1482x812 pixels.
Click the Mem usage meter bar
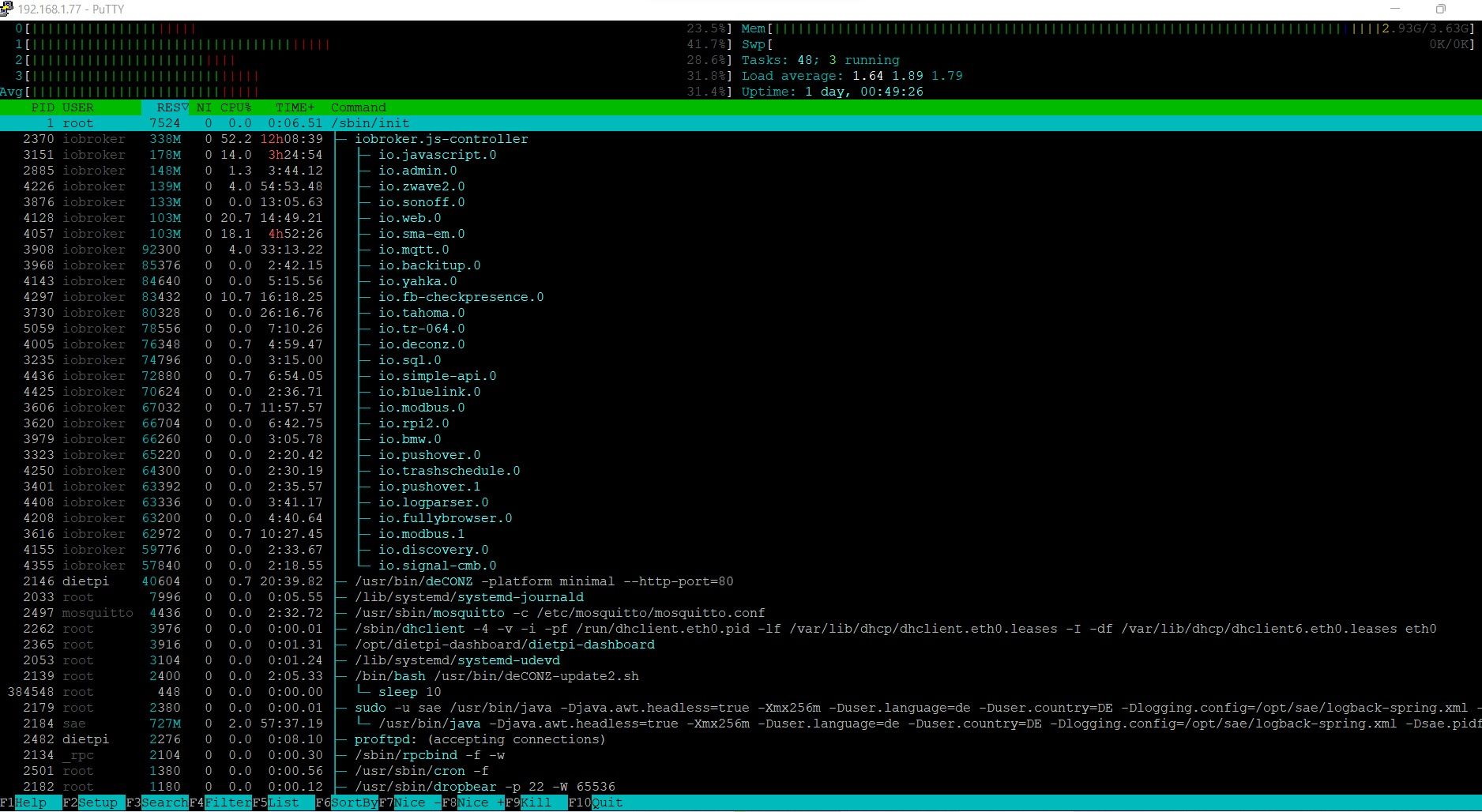(1108, 28)
